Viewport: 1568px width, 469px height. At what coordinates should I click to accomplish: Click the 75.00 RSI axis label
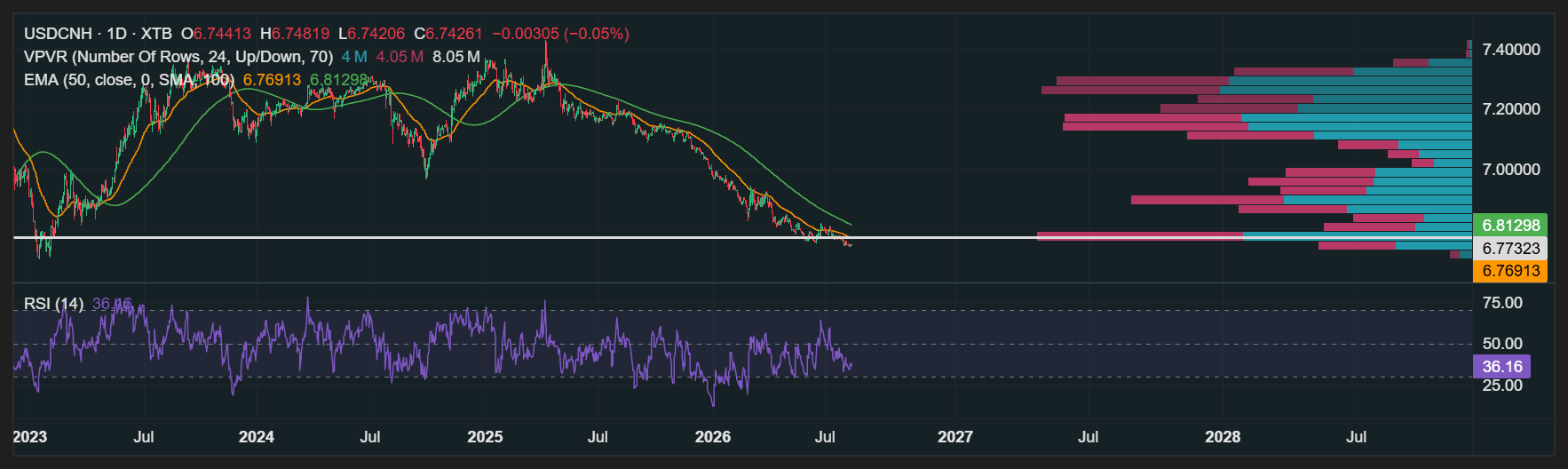coord(1502,303)
